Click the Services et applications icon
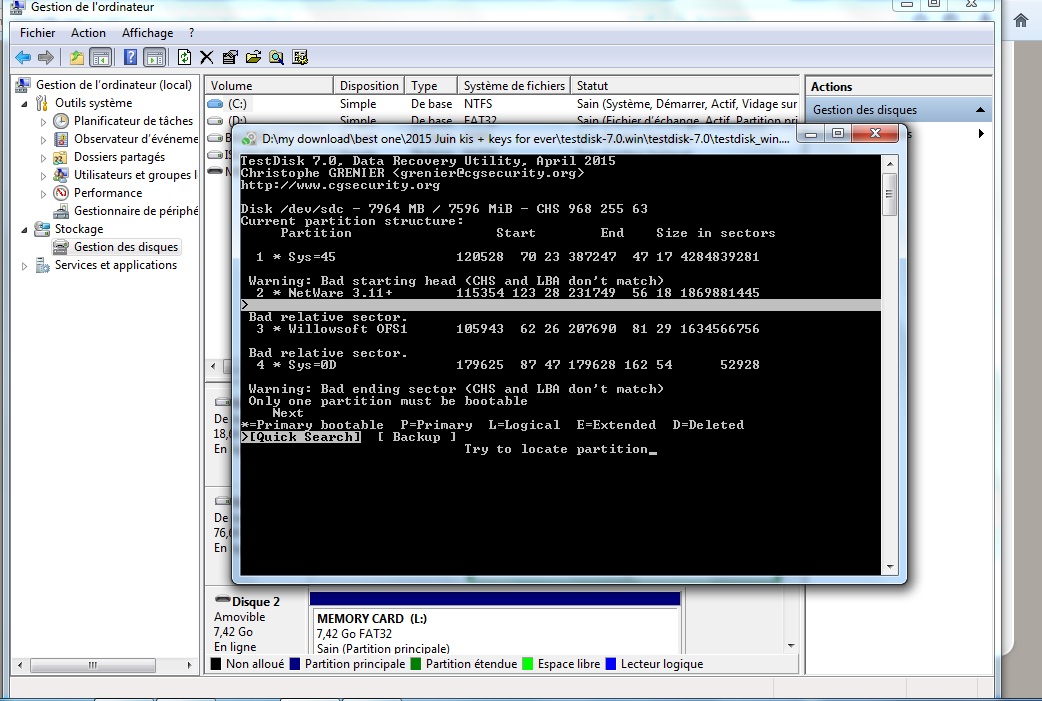The width and height of the screenshot is (1042, 701). pyautogui.click(x=42, y=265)
